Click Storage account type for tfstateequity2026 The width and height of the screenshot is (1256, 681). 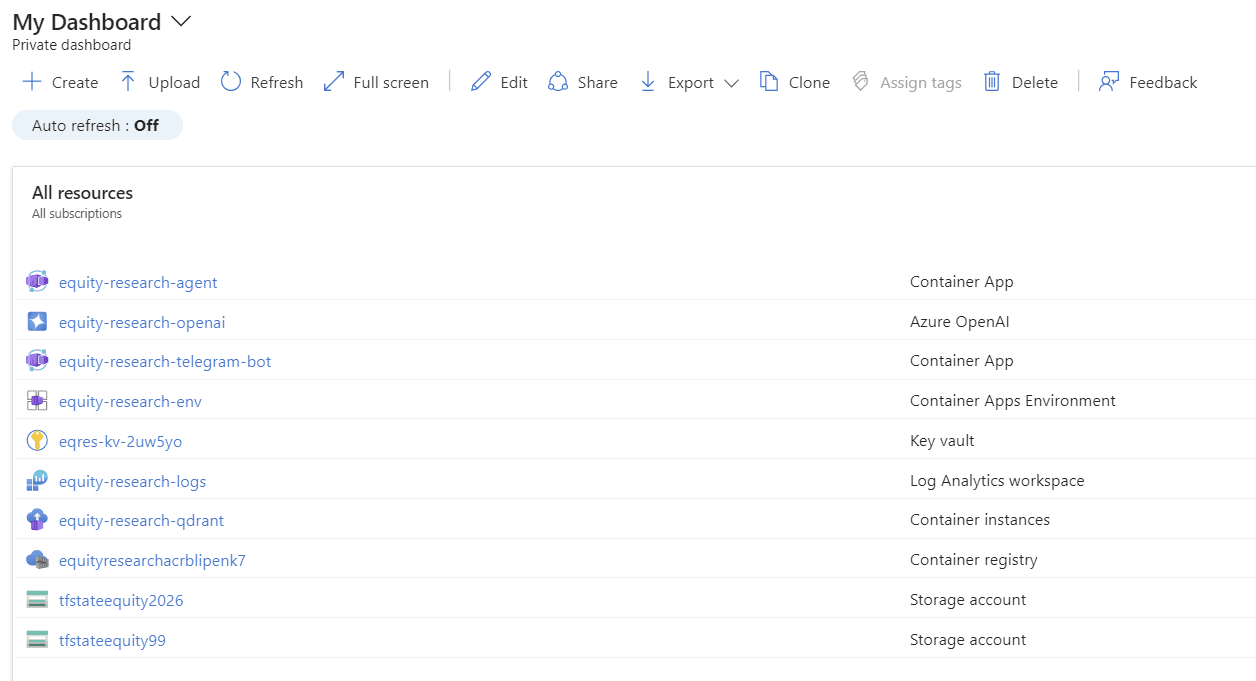[968, 600]
